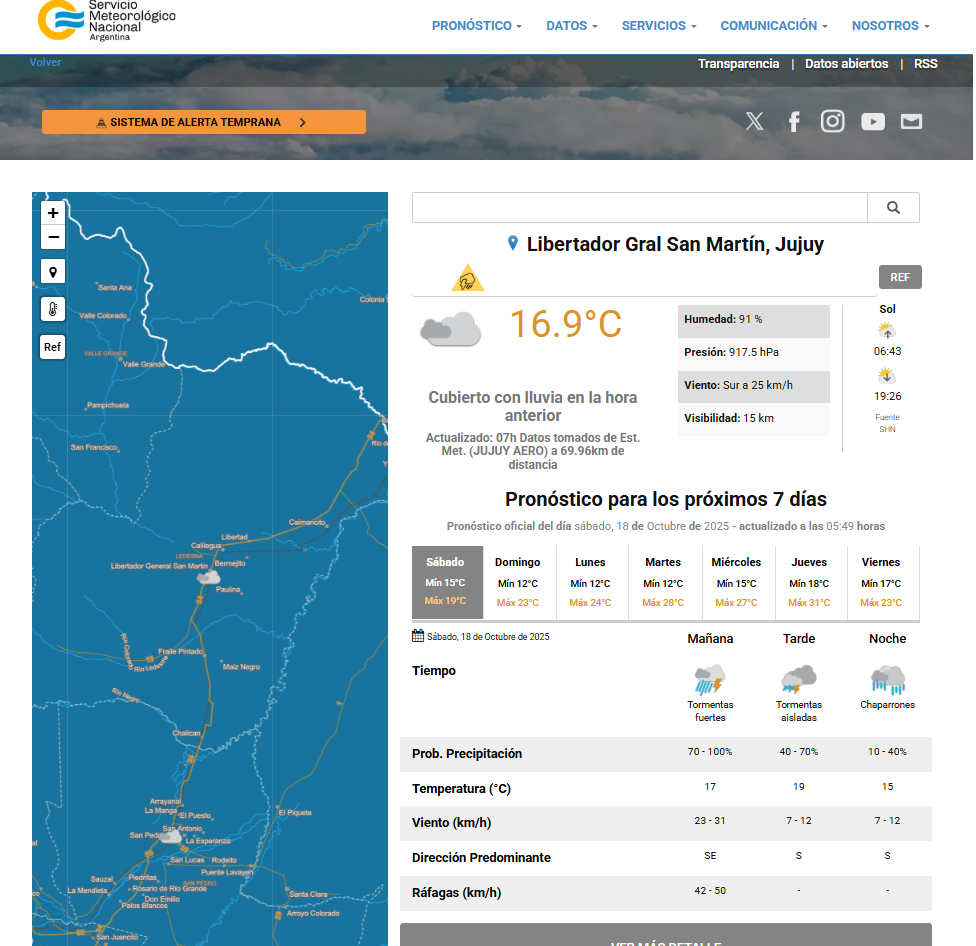Click the map location pin button
The height and width of the screenshot is (946, 976).
tap(53, 271)
